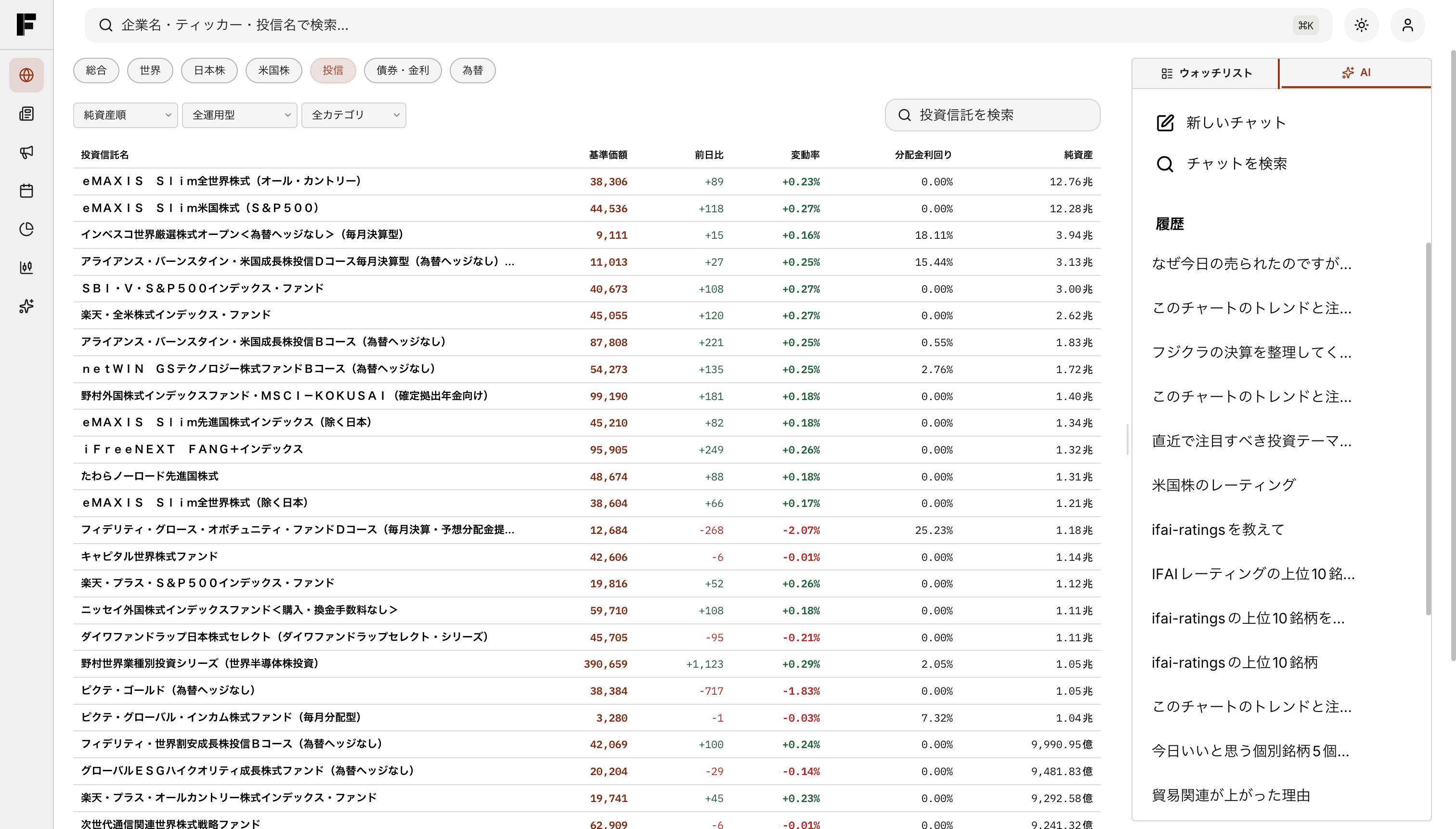Screen dimensions: 1456x829
Task: Open chat history 米国株のレーティング
Action: 1223,485
